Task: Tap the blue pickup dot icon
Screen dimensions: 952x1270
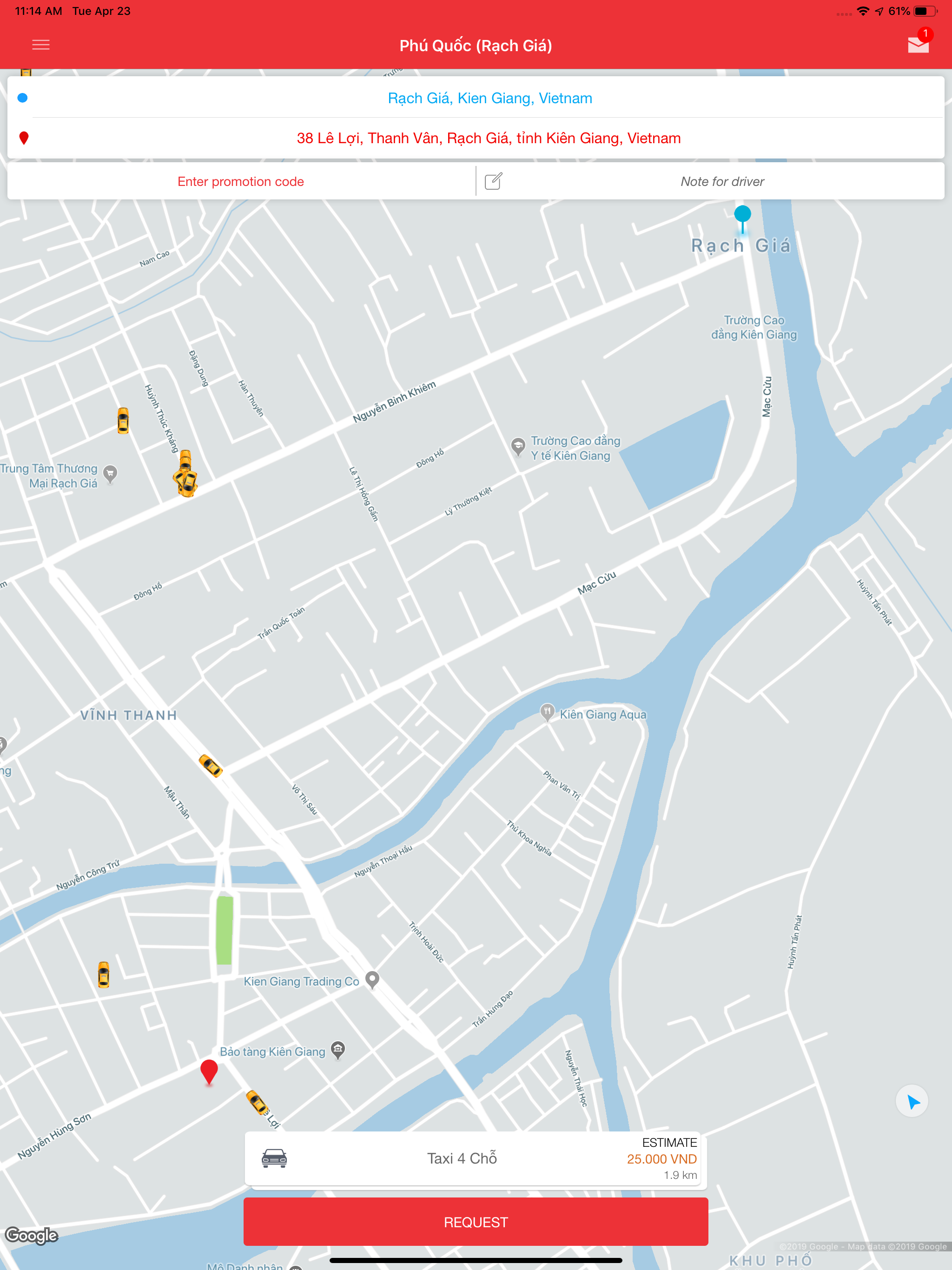Action: pos(22,98)
